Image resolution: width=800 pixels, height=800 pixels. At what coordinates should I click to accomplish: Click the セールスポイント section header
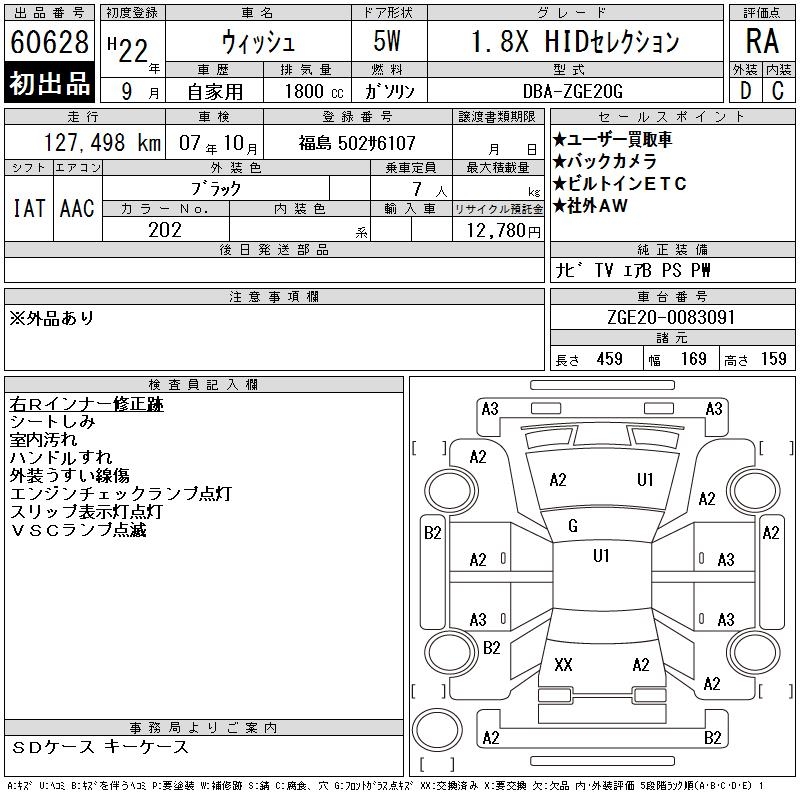tap(672, 116)
